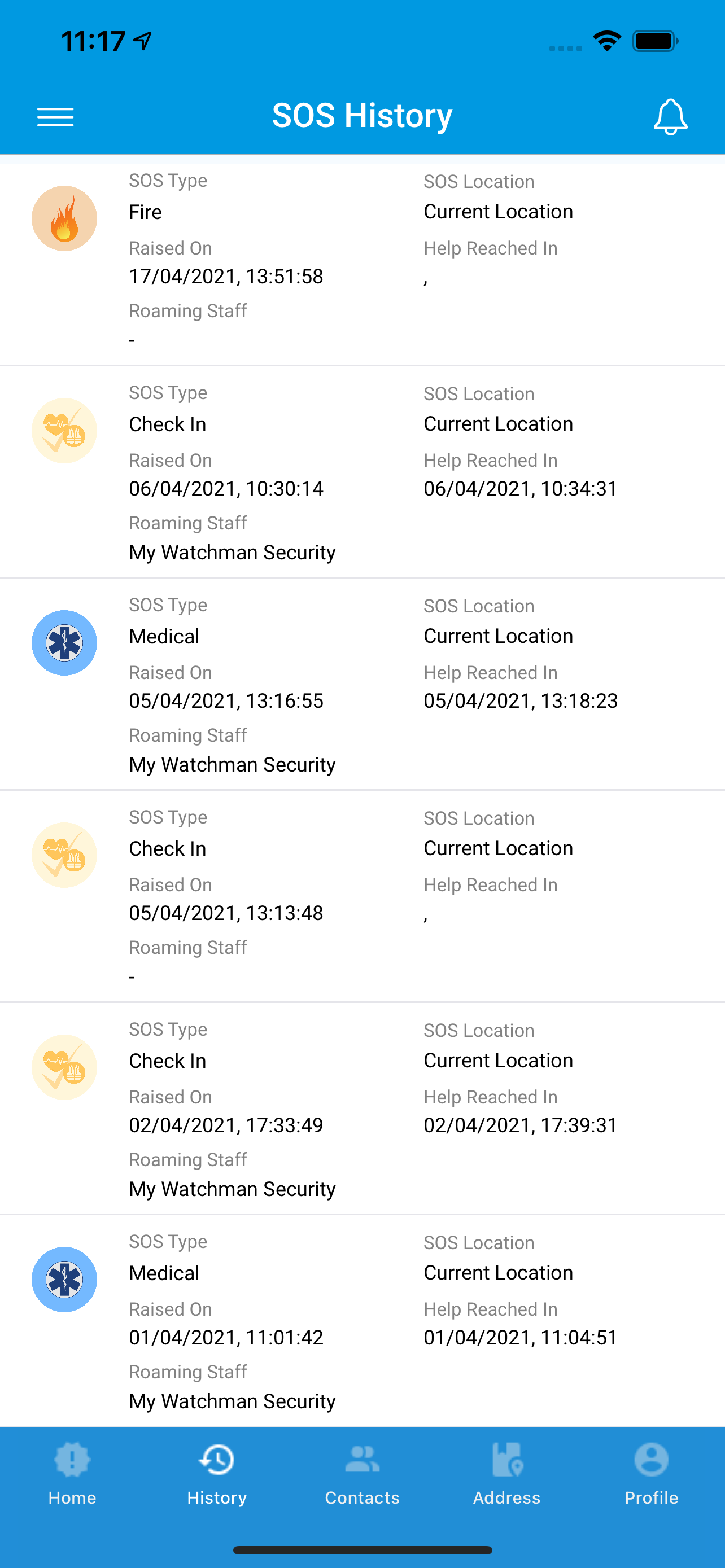
Task: Tap the Fire SOS flame icon
Action: point(64,218)
